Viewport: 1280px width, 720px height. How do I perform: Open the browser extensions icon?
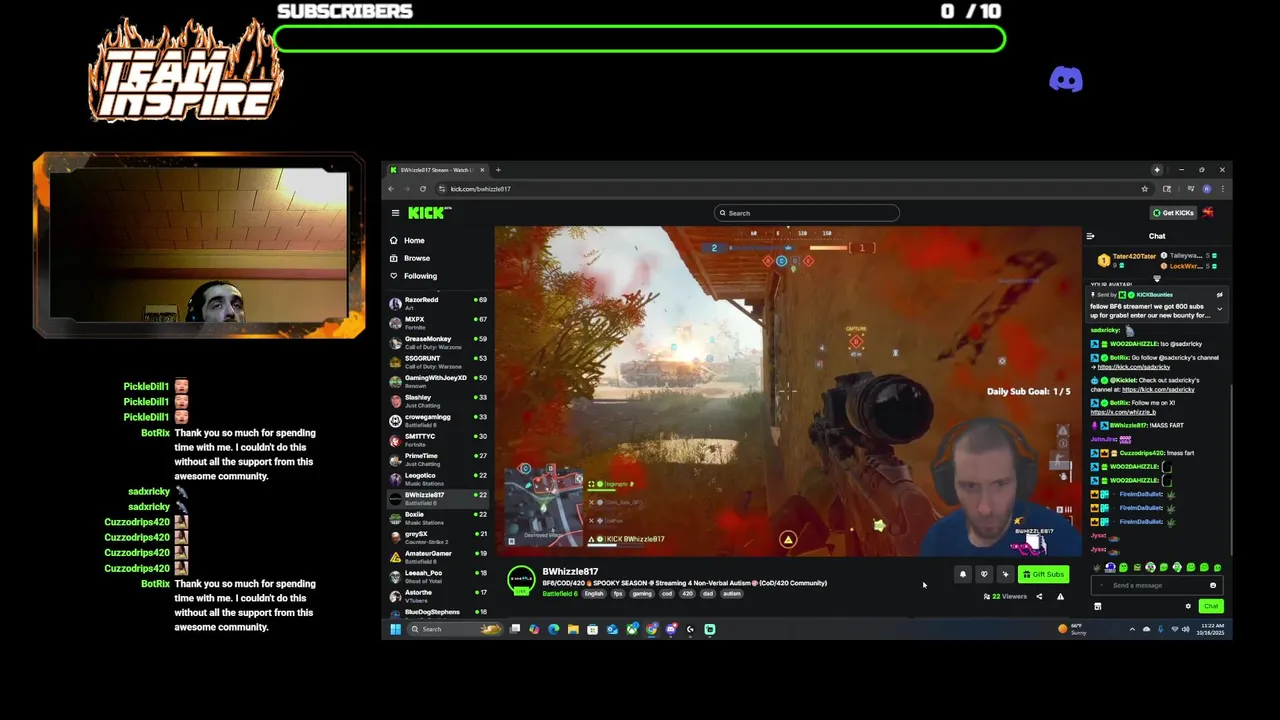click(1167, 189)
